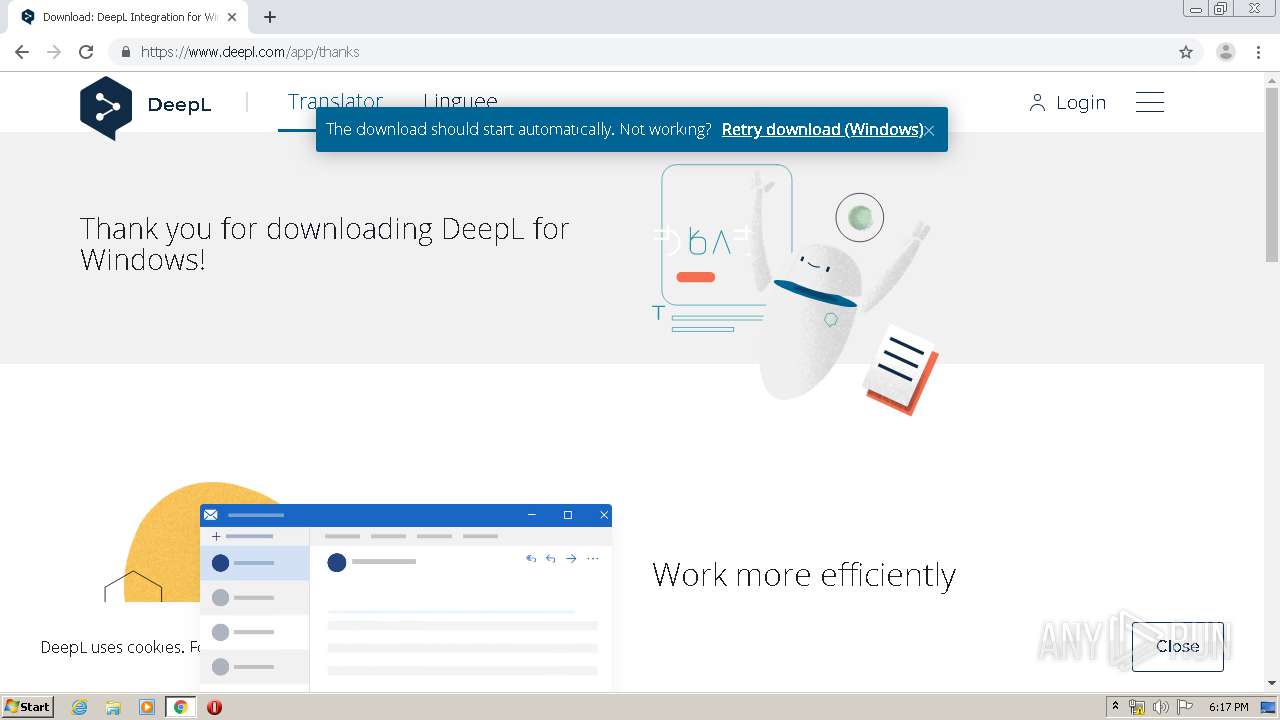Close the DeepL download tab
Image resolution: width=1280 pixels, height=720 pixels.
(x=232, y=17)
